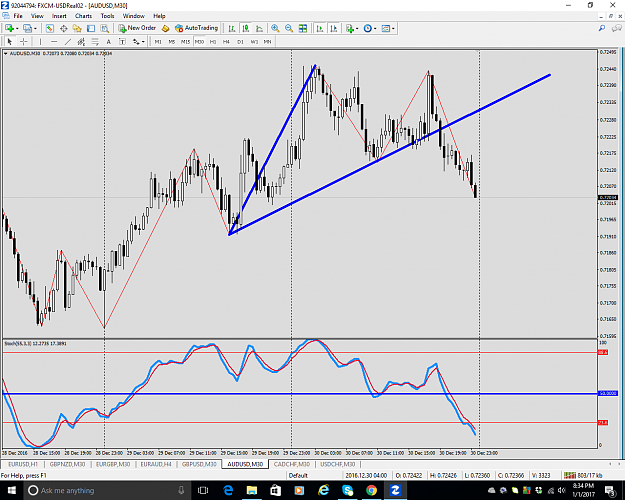This screenshot has width=625, height=500.
Task: Open the search magnifier icon
Action: click(x=602, y=28)
